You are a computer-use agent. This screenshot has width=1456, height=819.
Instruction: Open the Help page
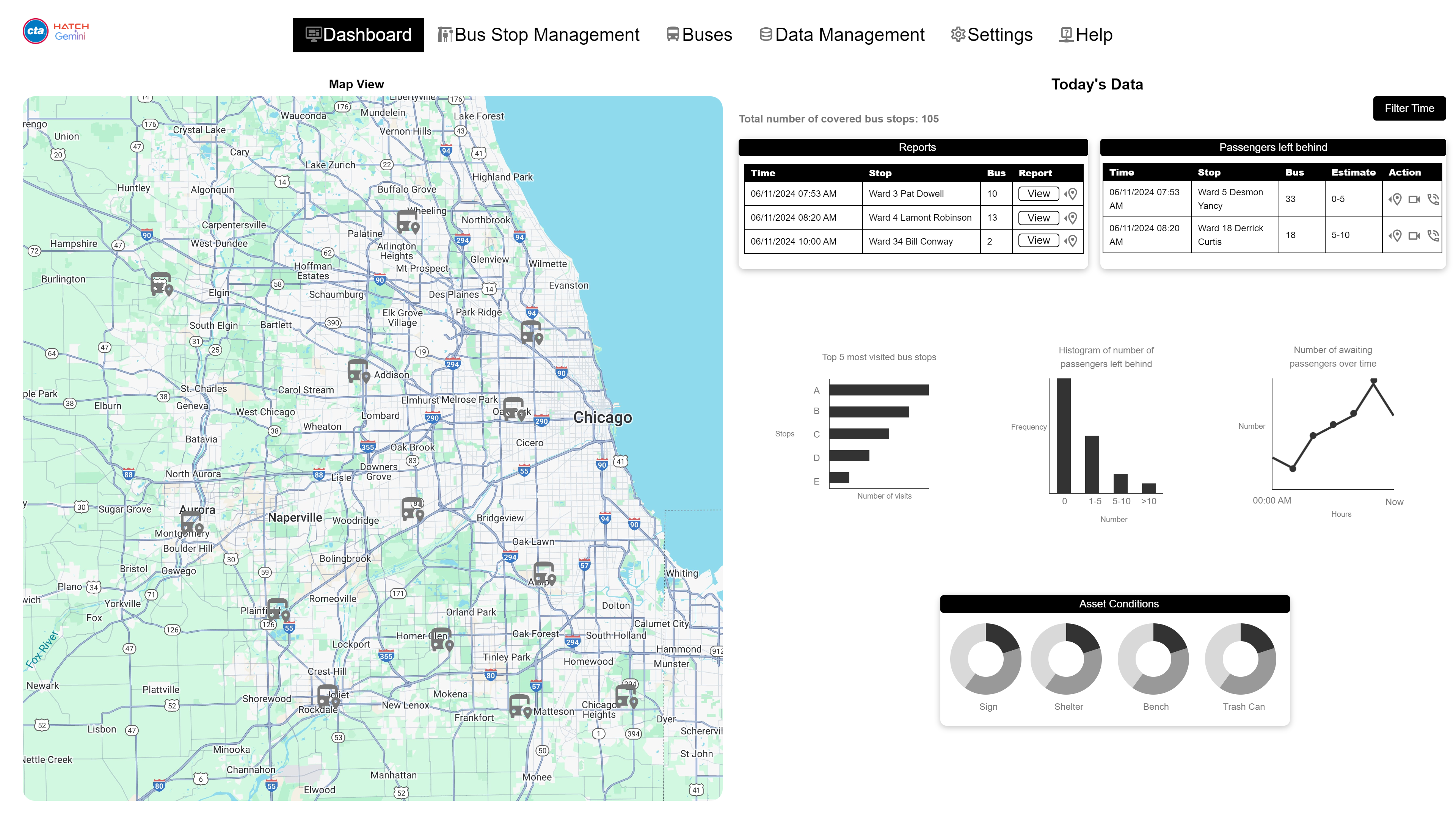click(x=1085, y=35)
